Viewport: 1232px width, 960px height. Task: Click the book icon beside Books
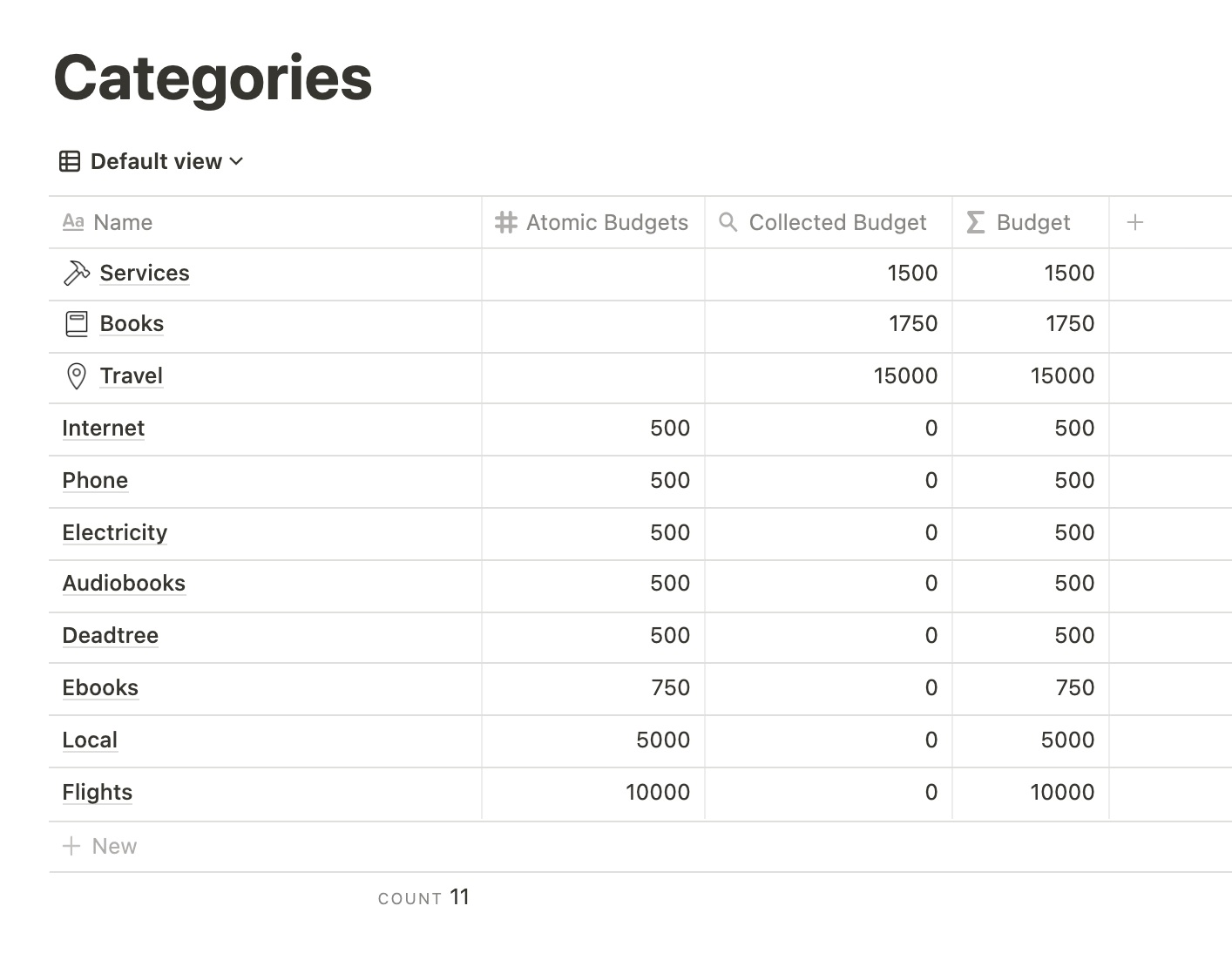pyautogui.click(x=77, y=324)
